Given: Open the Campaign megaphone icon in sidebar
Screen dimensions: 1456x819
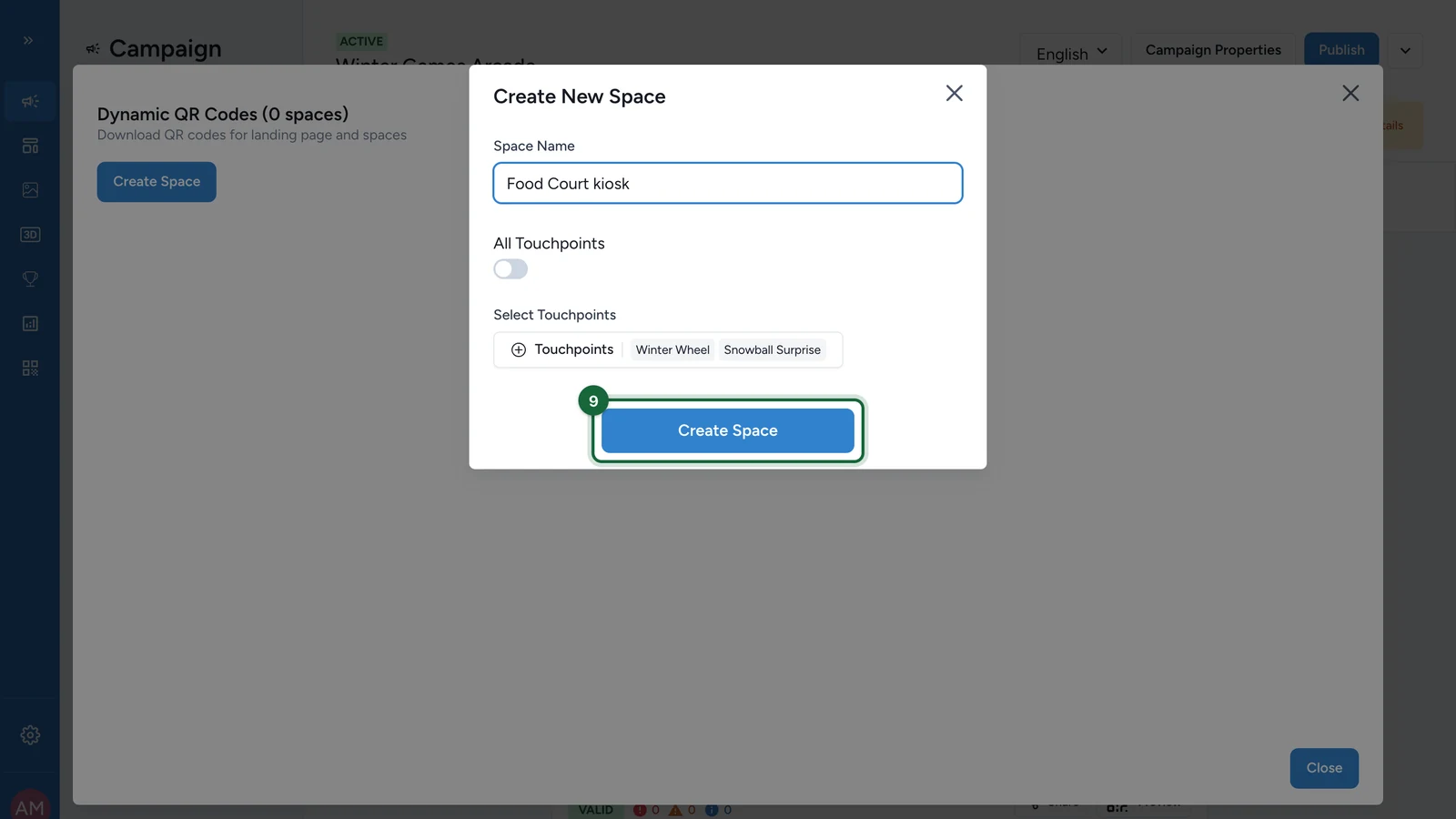Looking at the screenshot, I should point(30,101).
